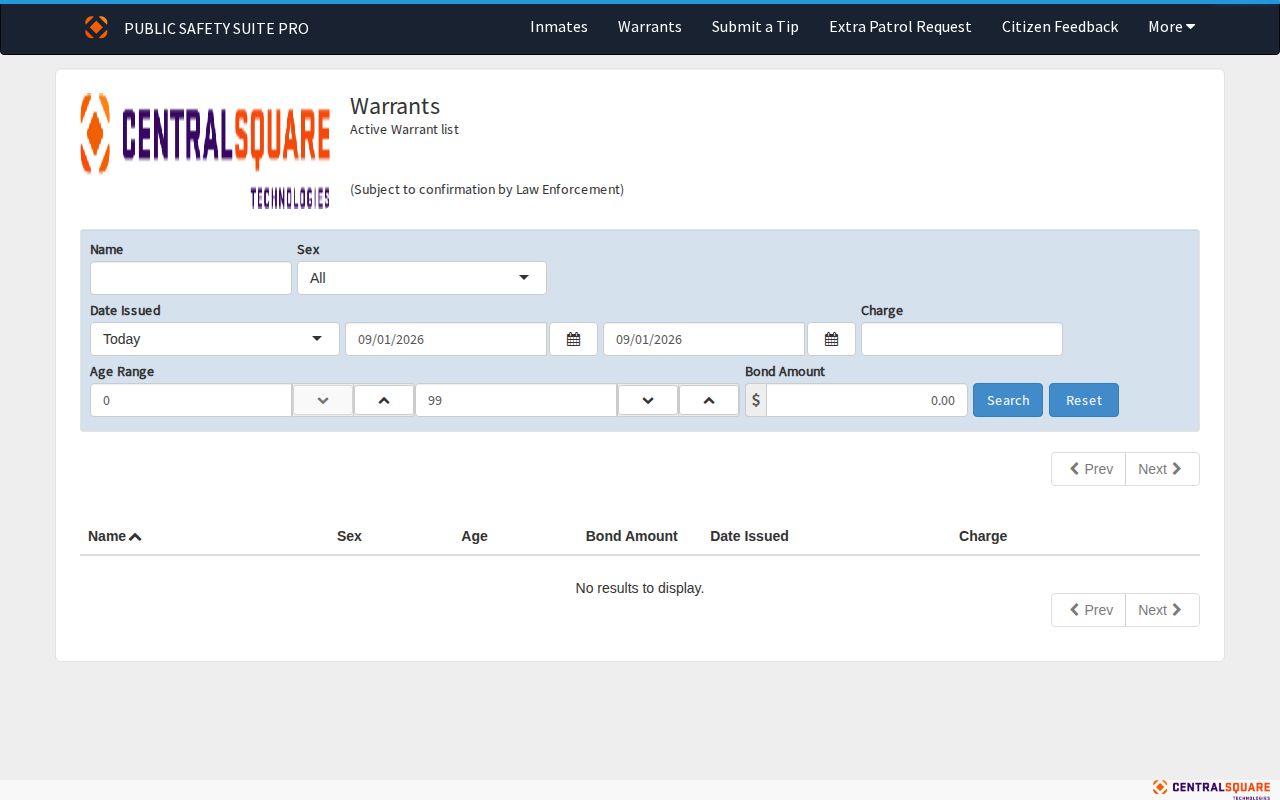Decrease minimum age with down chevron
Screen dimensions: 1280x800
pyautogui.click(x=323, y=400)
